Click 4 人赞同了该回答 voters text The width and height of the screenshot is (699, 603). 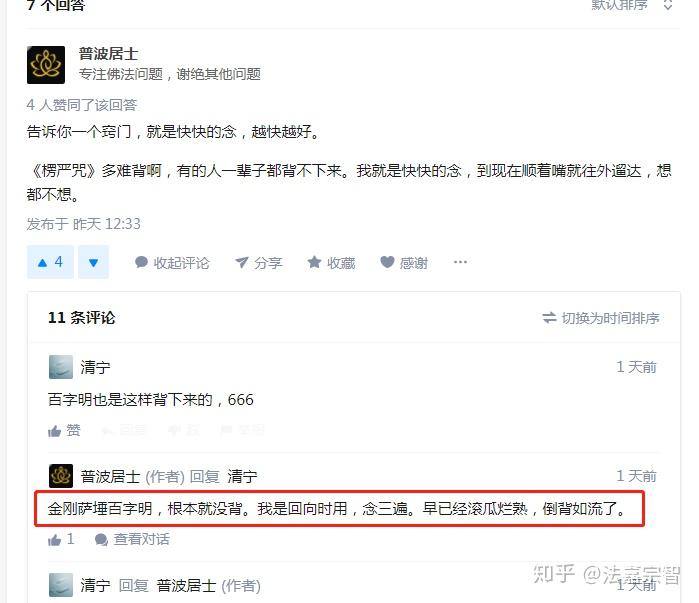(82, 105)
